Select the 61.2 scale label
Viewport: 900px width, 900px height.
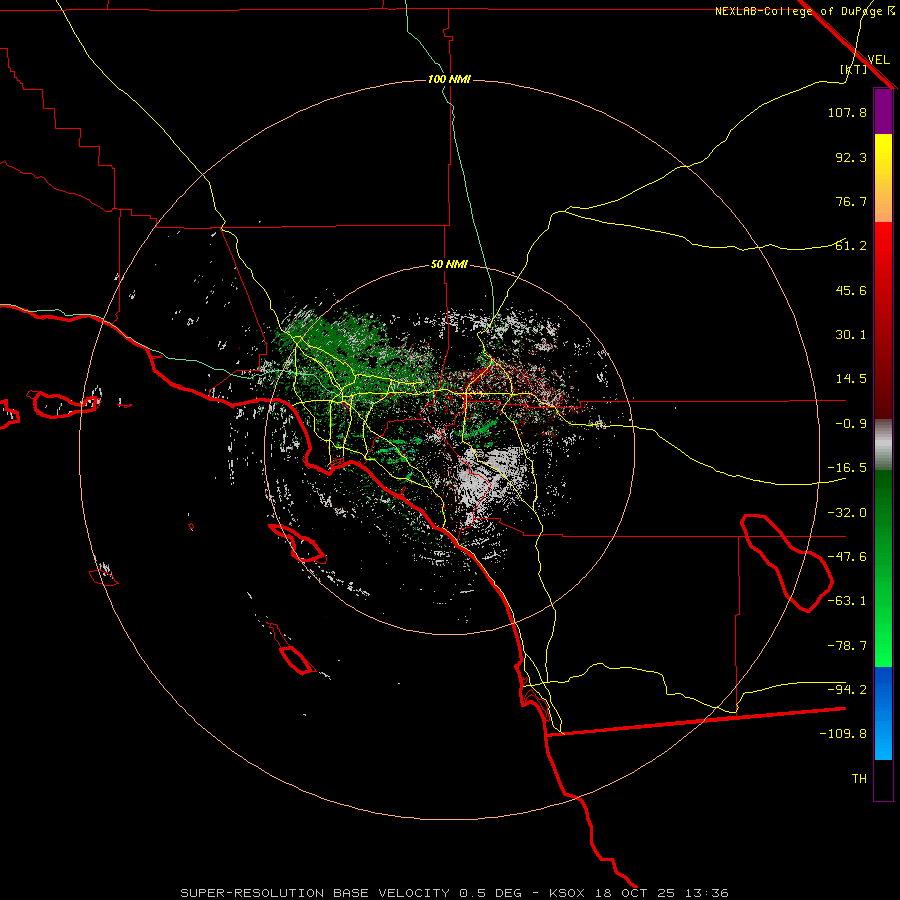(x=851, y=246)
